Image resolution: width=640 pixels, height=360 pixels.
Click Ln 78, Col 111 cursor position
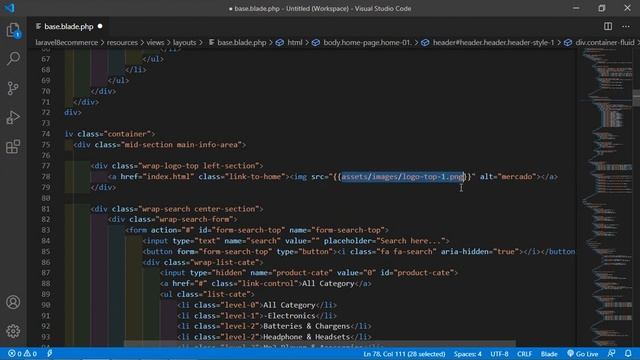404,354
